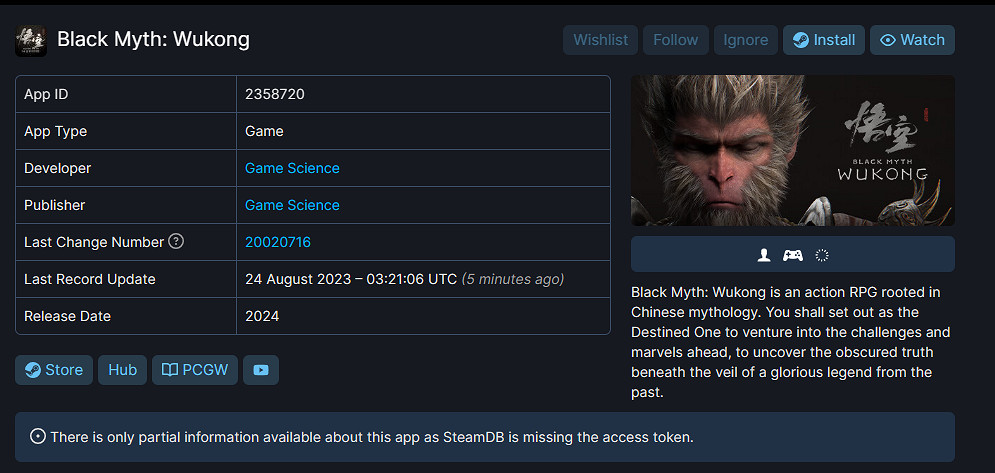The height and width of the screenshot is (473, 995).
Task: Click the YouTube icon button
Action: pyautogui.click(x=261, y=370)
